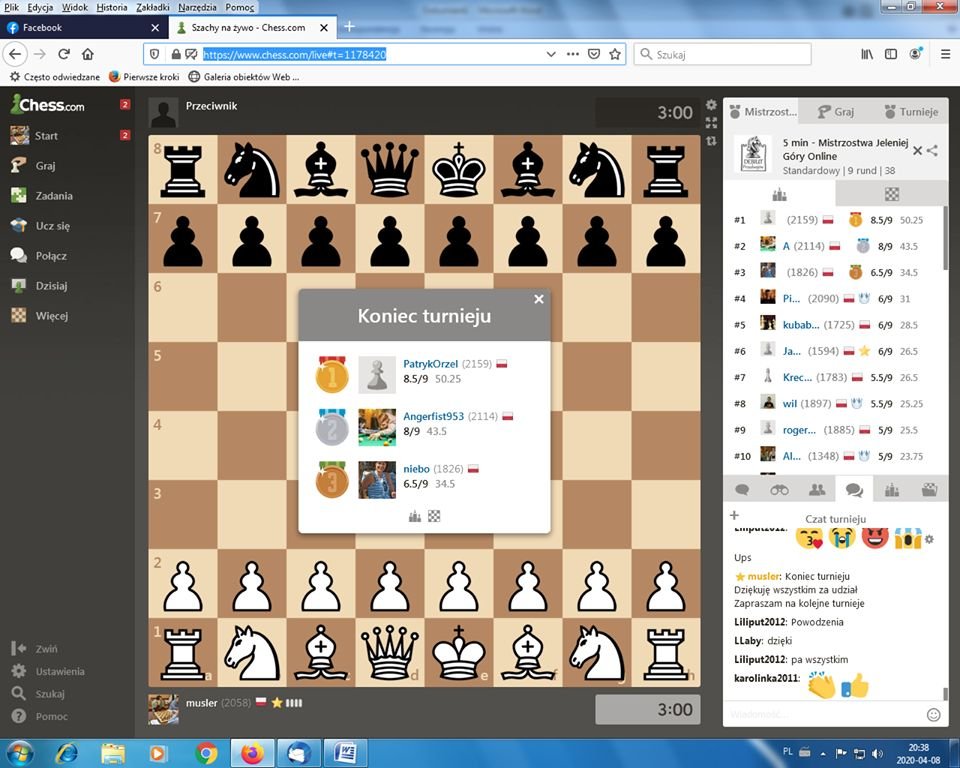Click the Firefox Szukaj search box
960x768 pixels.
[x=723, y=54]
